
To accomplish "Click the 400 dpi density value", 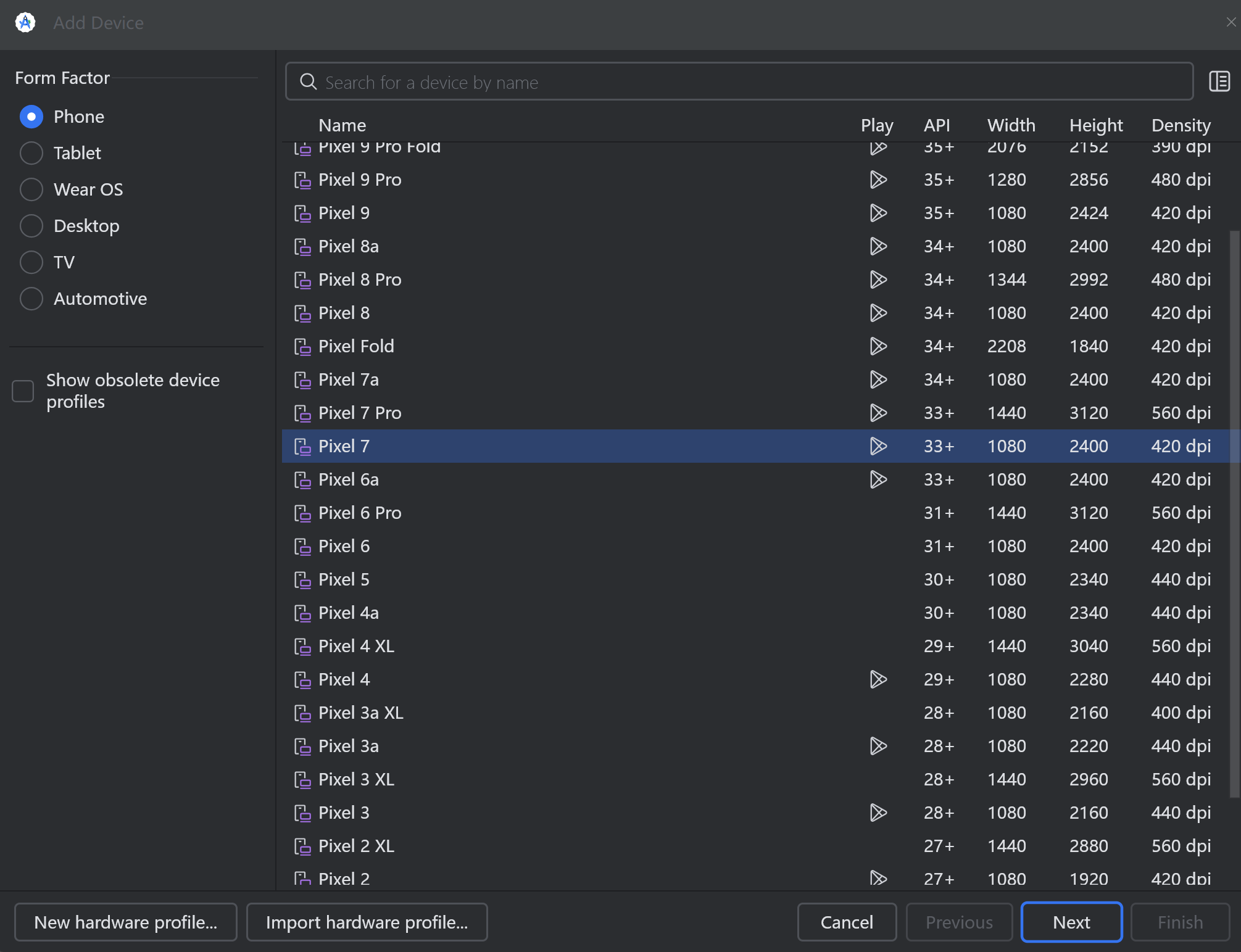I will click(1181, 713).
